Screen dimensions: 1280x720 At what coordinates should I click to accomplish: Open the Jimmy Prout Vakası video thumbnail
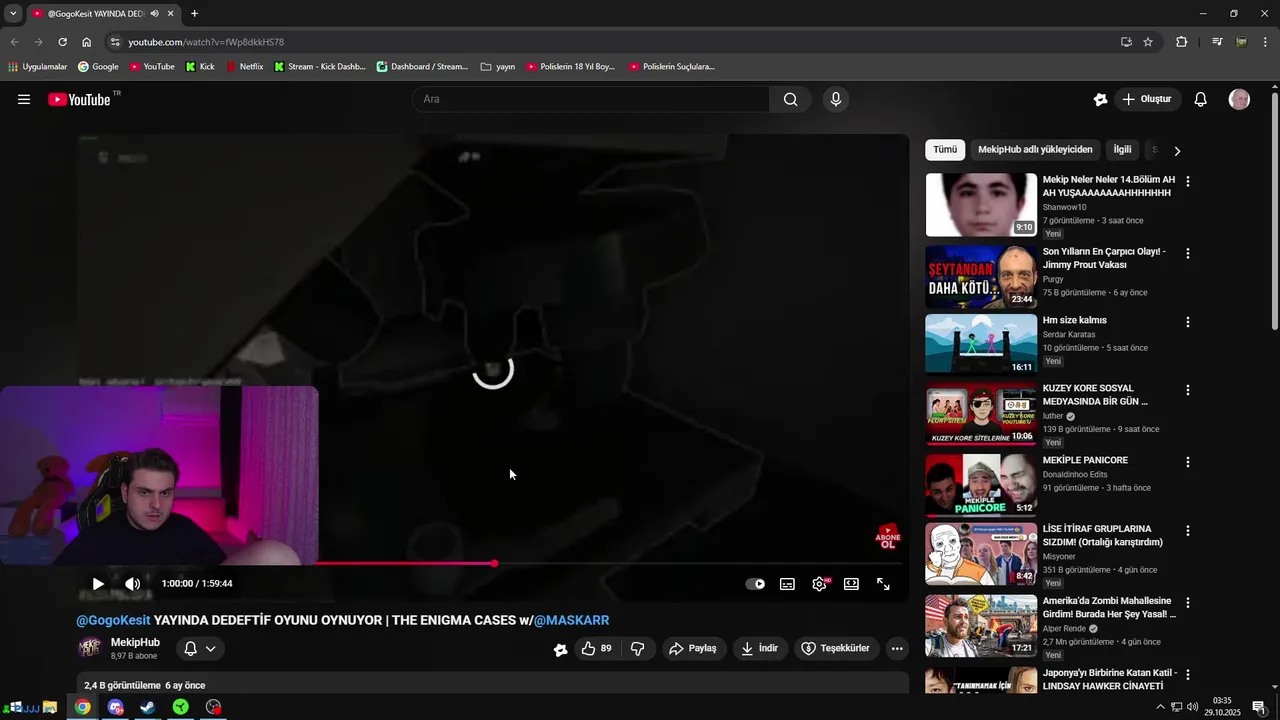(x=981, y=277)
